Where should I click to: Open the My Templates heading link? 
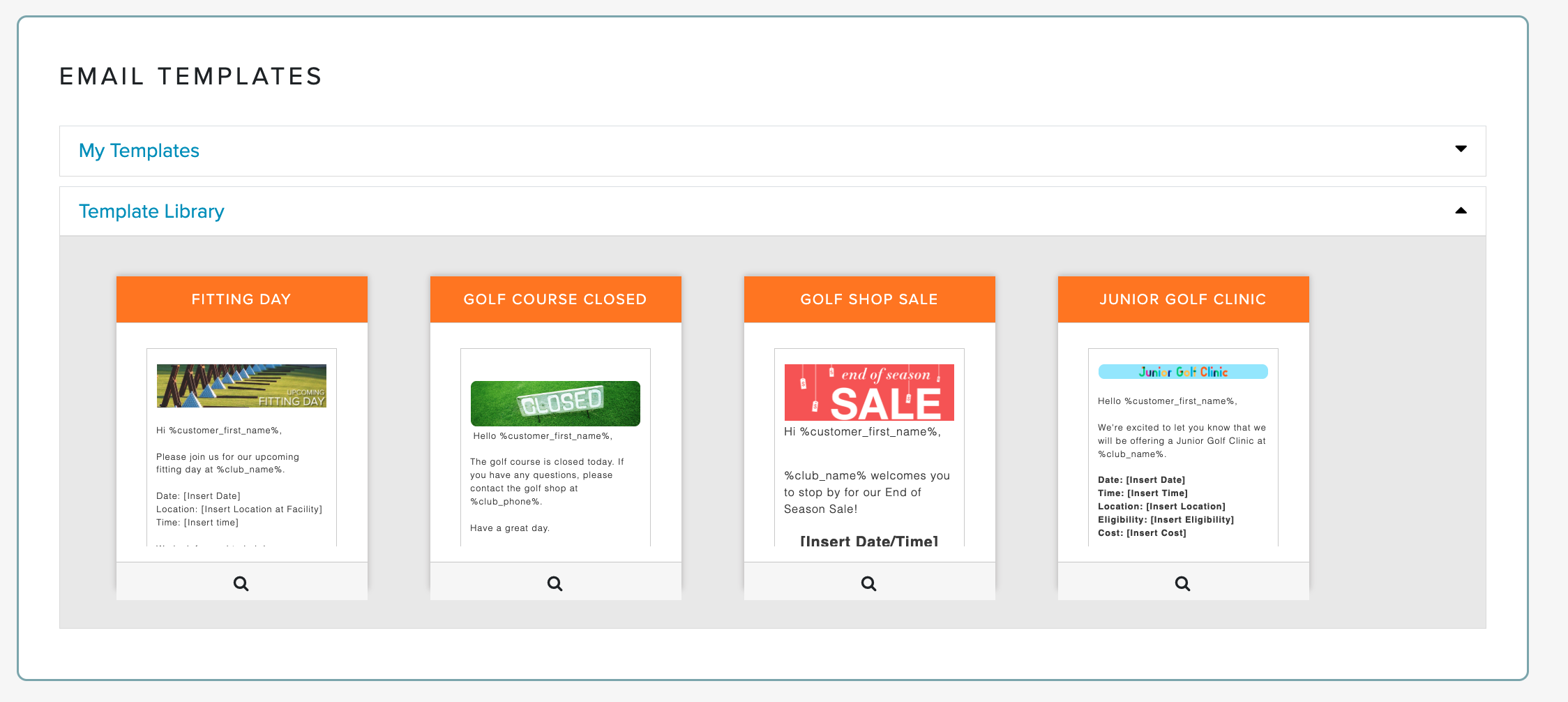[x=139, y=151]
